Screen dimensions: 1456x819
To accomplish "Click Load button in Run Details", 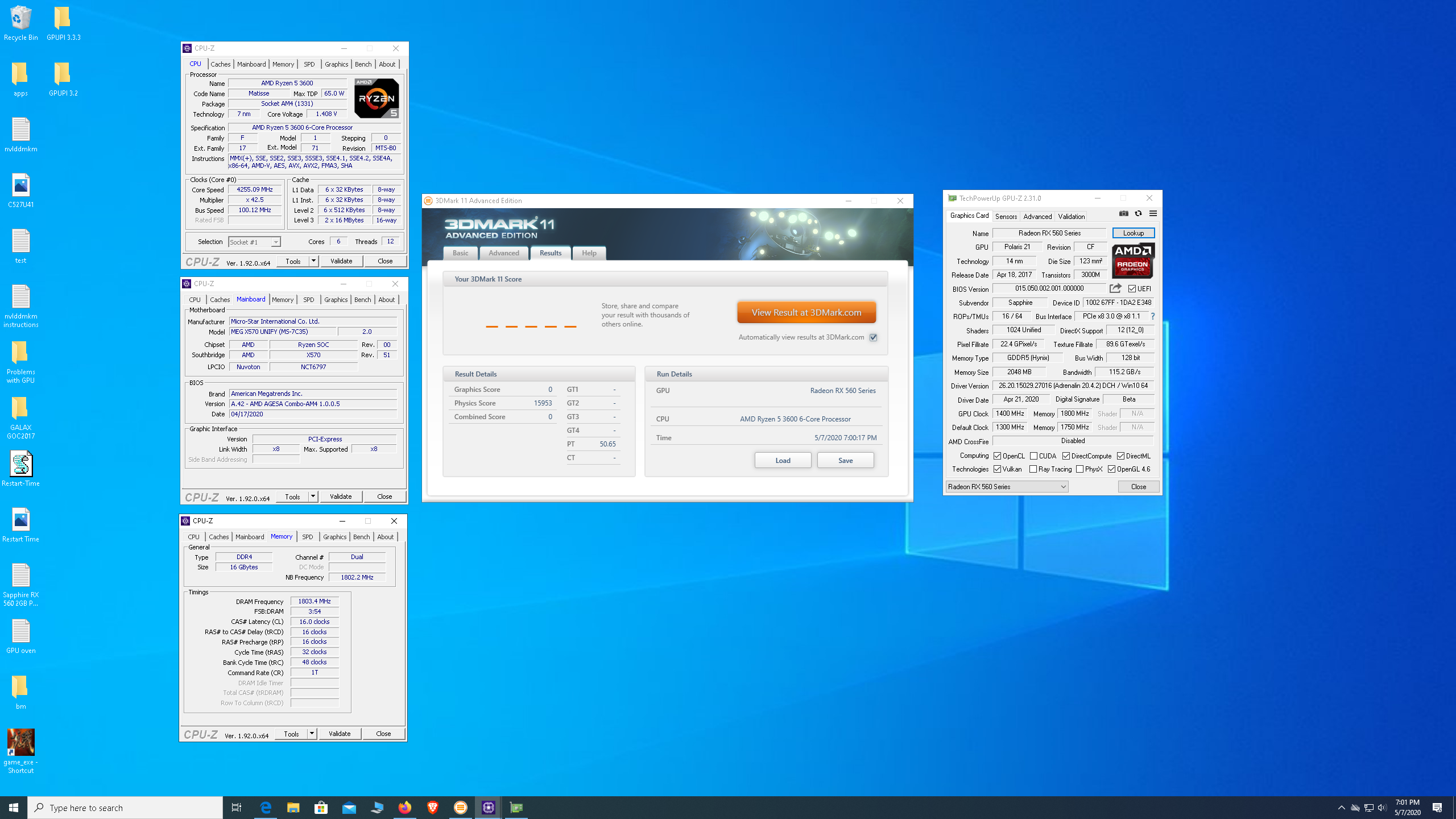I will tap(783, 460).
